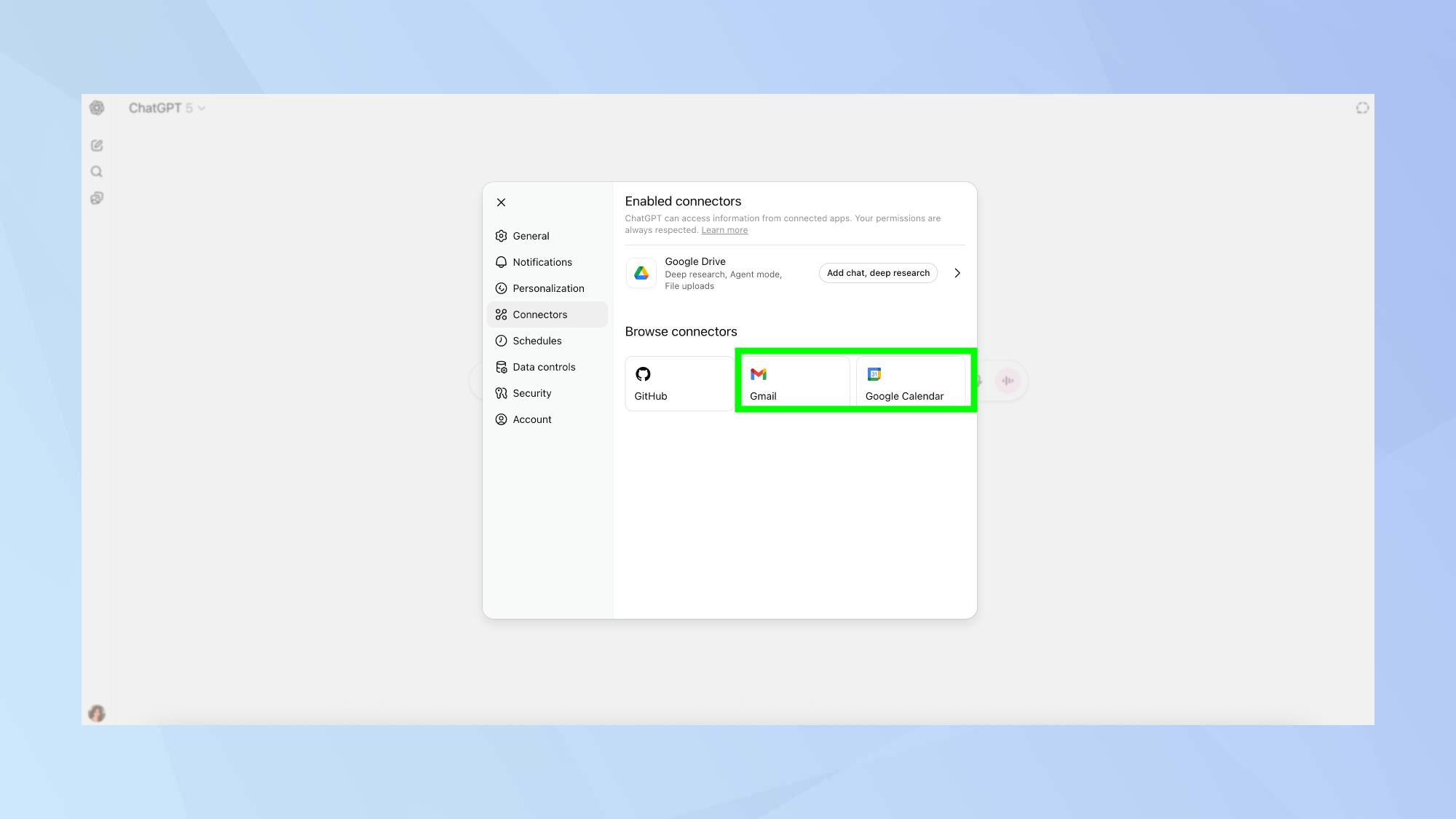
Task: Click the Add chat, deep research button
Action: [x=878, y=273]
